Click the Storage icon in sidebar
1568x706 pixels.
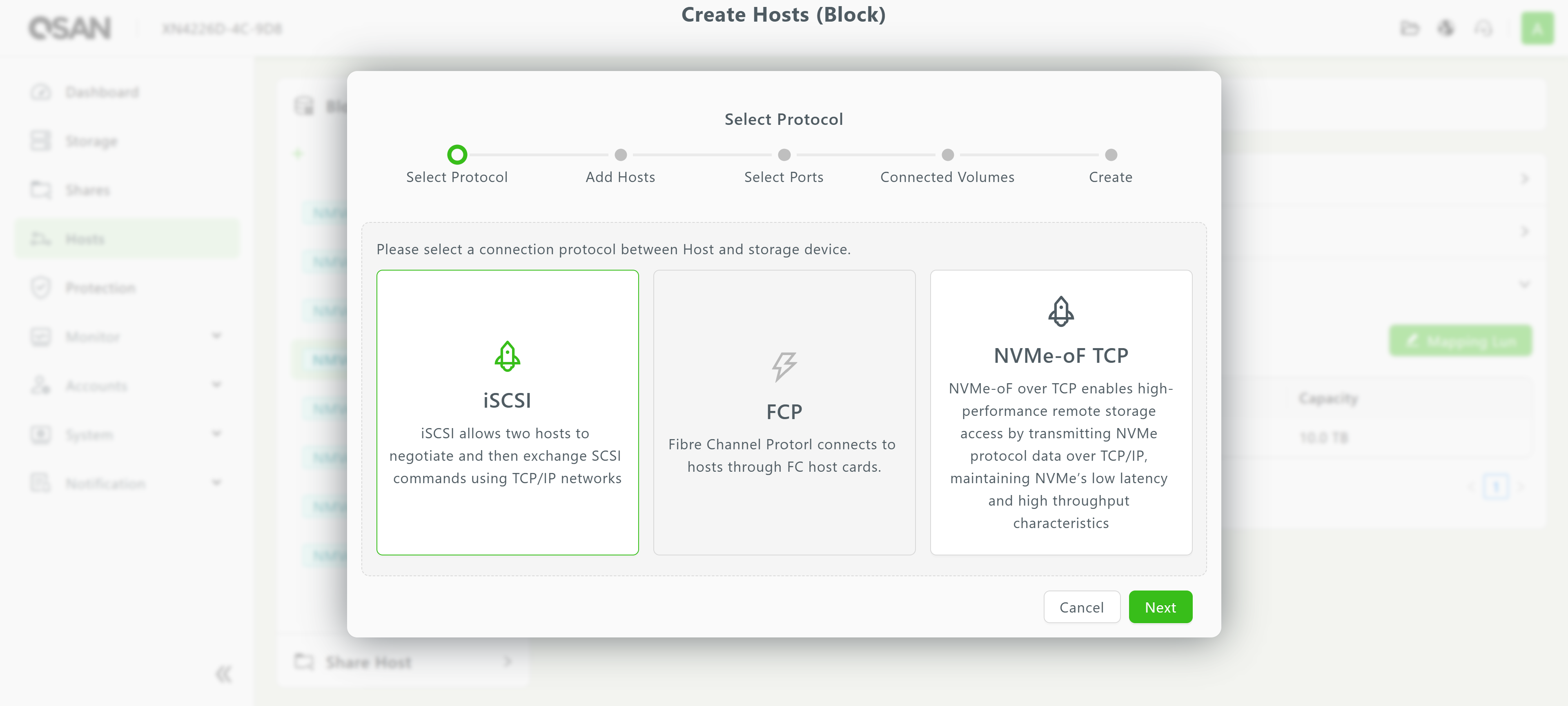[41, 141]
